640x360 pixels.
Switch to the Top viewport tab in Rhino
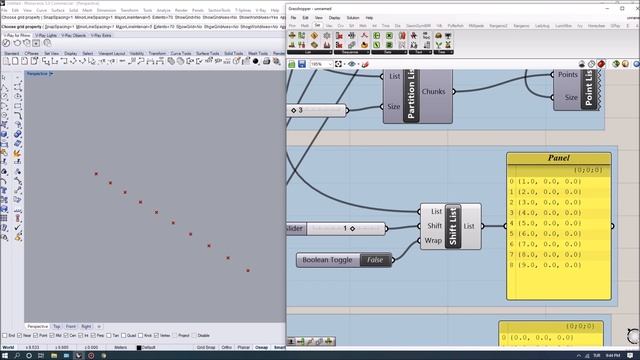(x=57, y=327)
